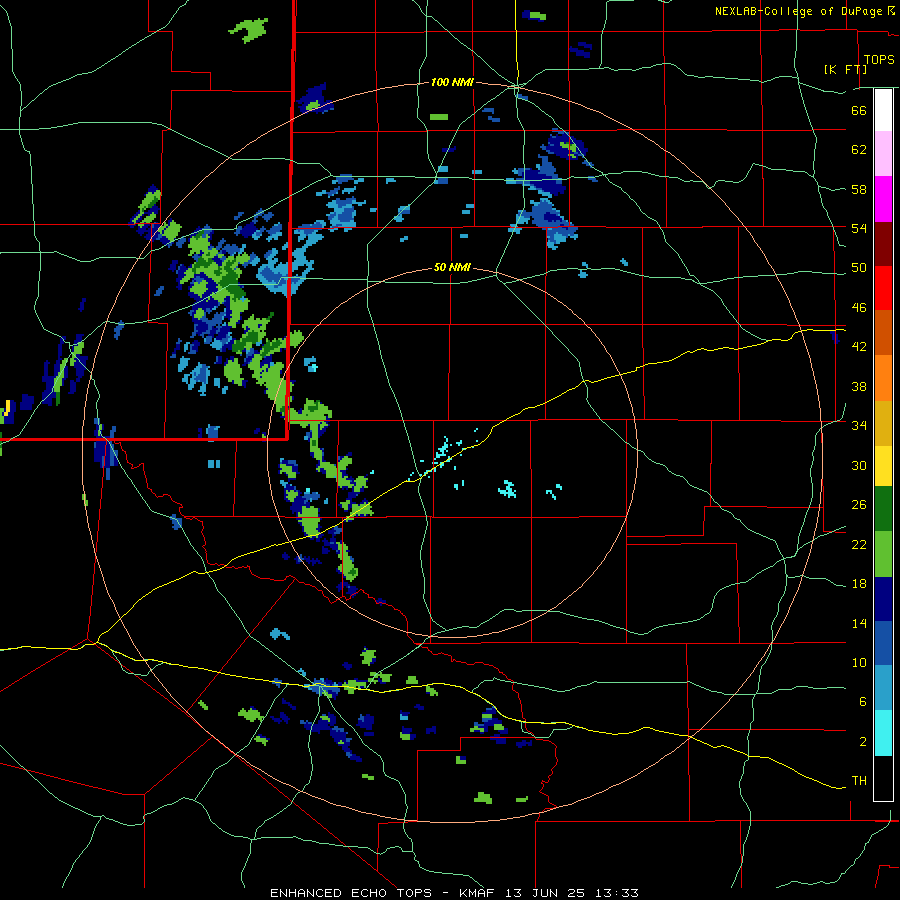Image resolution: width=900 pixels, height=900 pixels.
Task: Click the dark orange legend swatch
Action: pos(883,332)
